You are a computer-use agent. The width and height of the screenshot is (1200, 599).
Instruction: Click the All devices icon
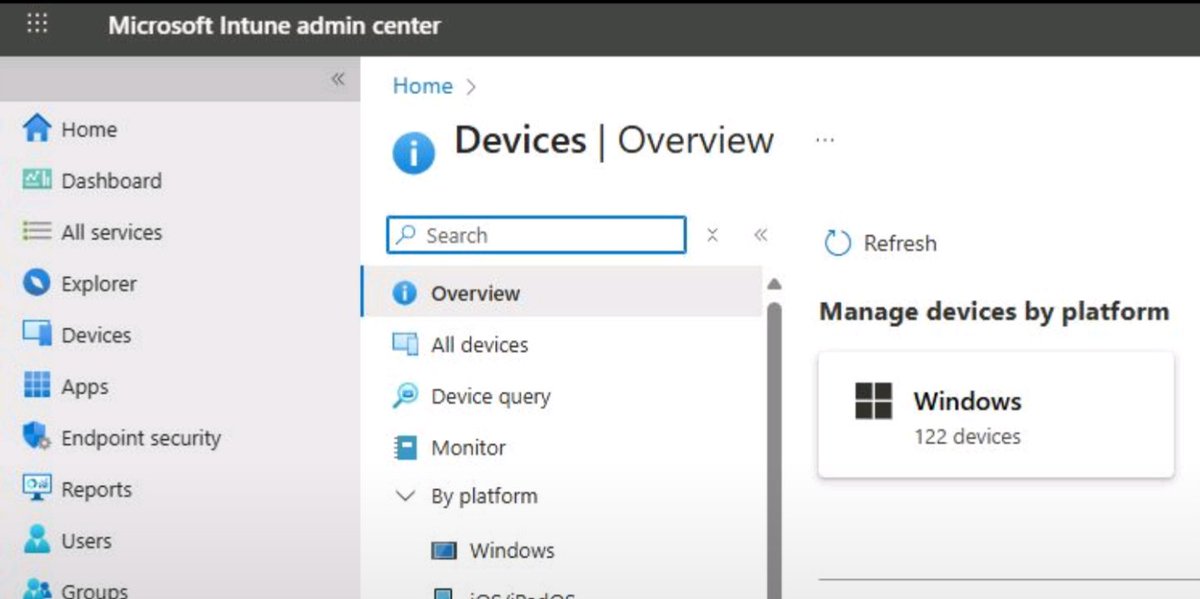point(404,344)
